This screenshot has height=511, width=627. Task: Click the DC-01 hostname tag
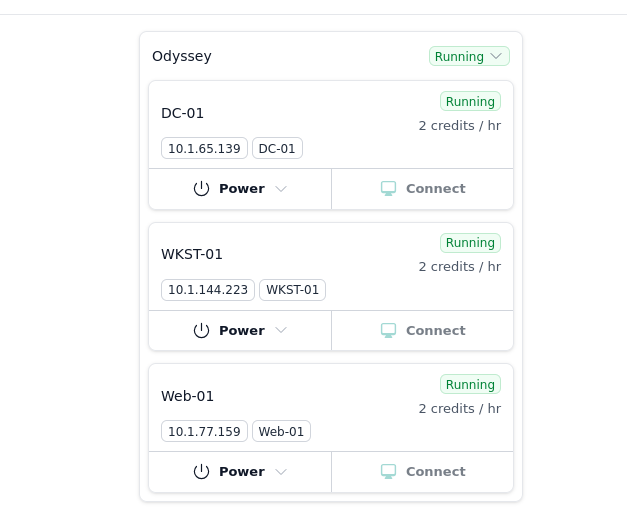click(277, 149)
